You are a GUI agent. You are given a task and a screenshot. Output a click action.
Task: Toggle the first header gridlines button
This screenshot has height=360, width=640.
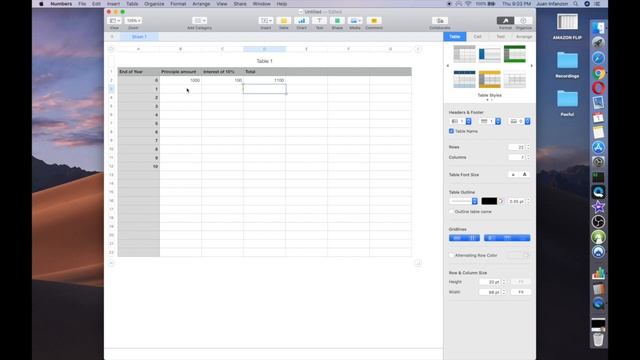click(492, 238)
